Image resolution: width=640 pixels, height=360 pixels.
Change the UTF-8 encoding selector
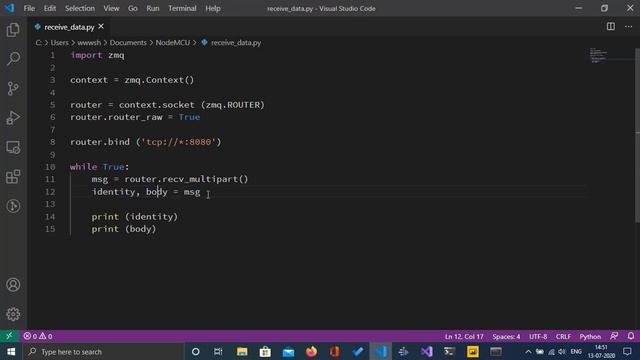[538, 336]
